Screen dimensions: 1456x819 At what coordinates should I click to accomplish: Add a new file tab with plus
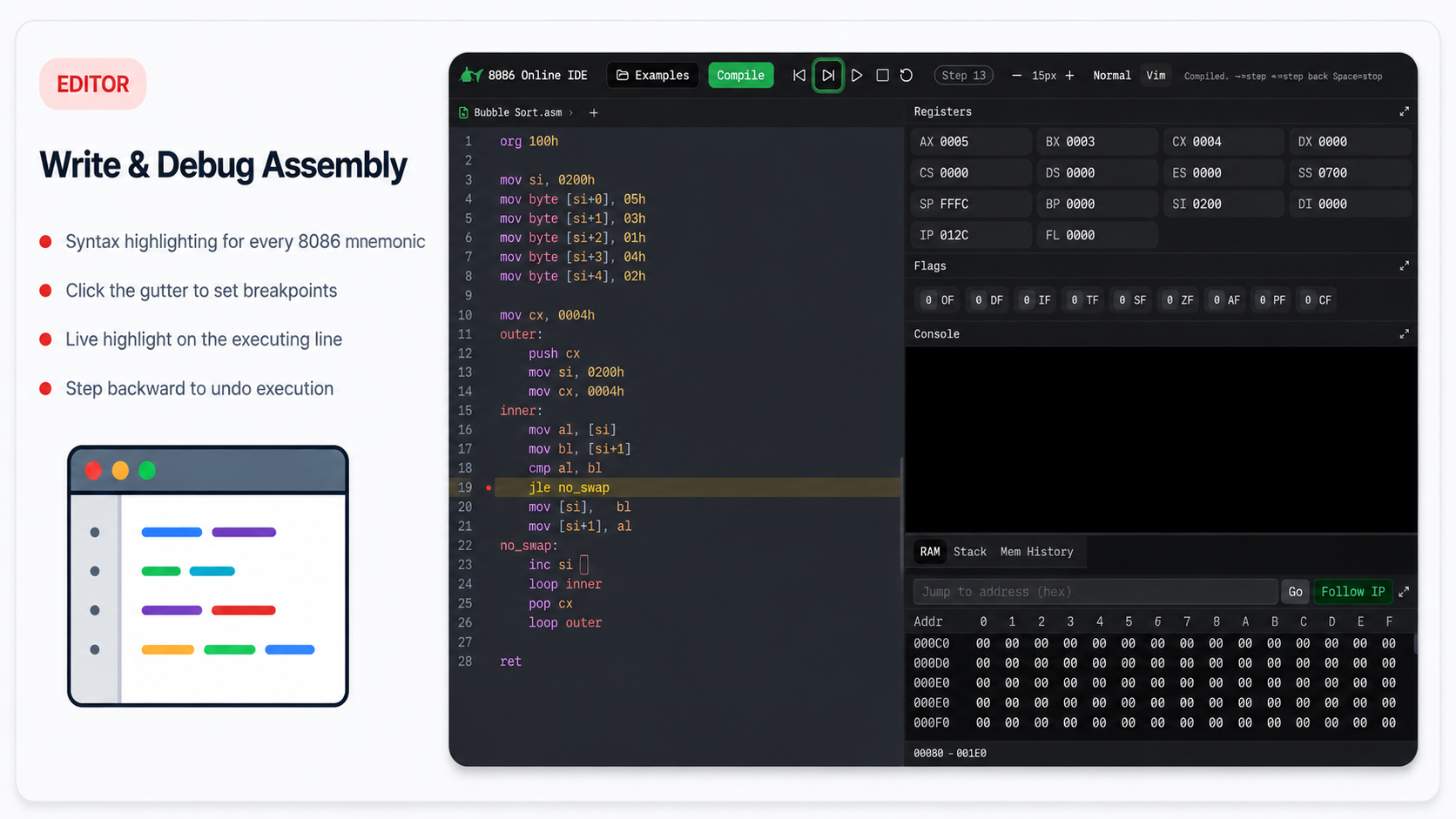pos(594,112)
